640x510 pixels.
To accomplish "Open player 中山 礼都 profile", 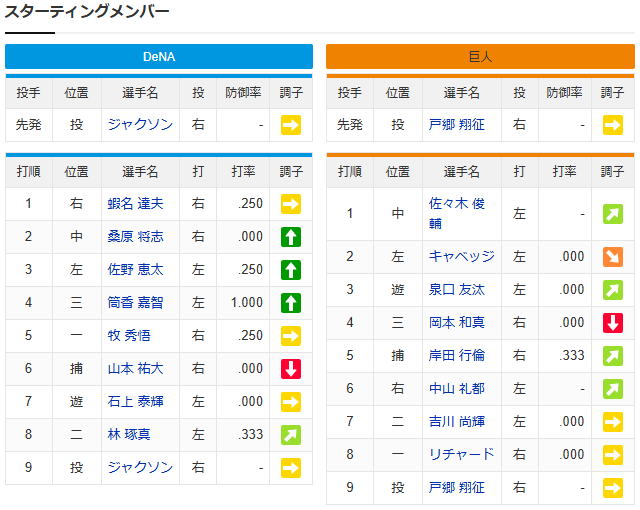I will pos(457,388).
